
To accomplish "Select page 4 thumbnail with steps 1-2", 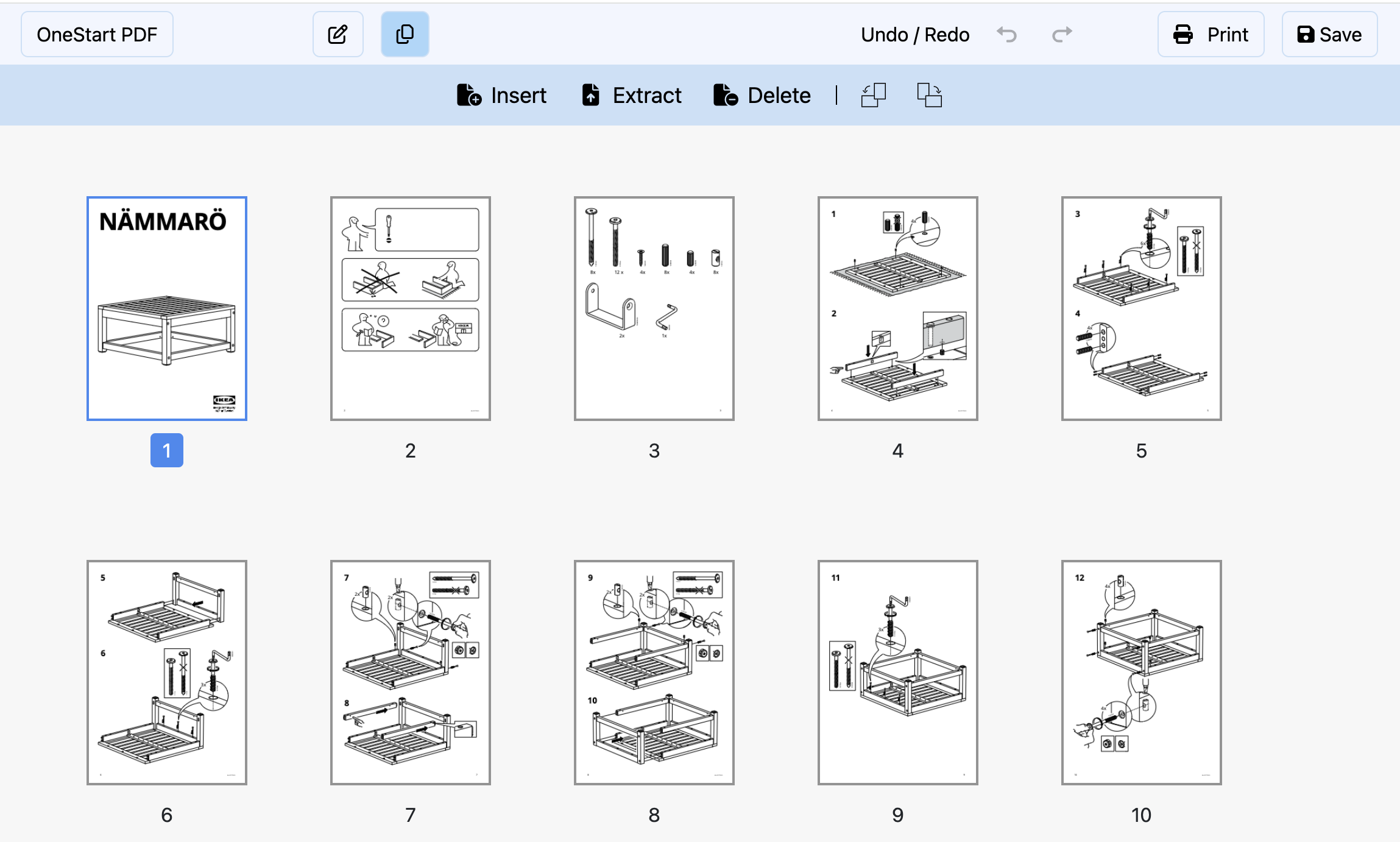I will tap(898, 308).
